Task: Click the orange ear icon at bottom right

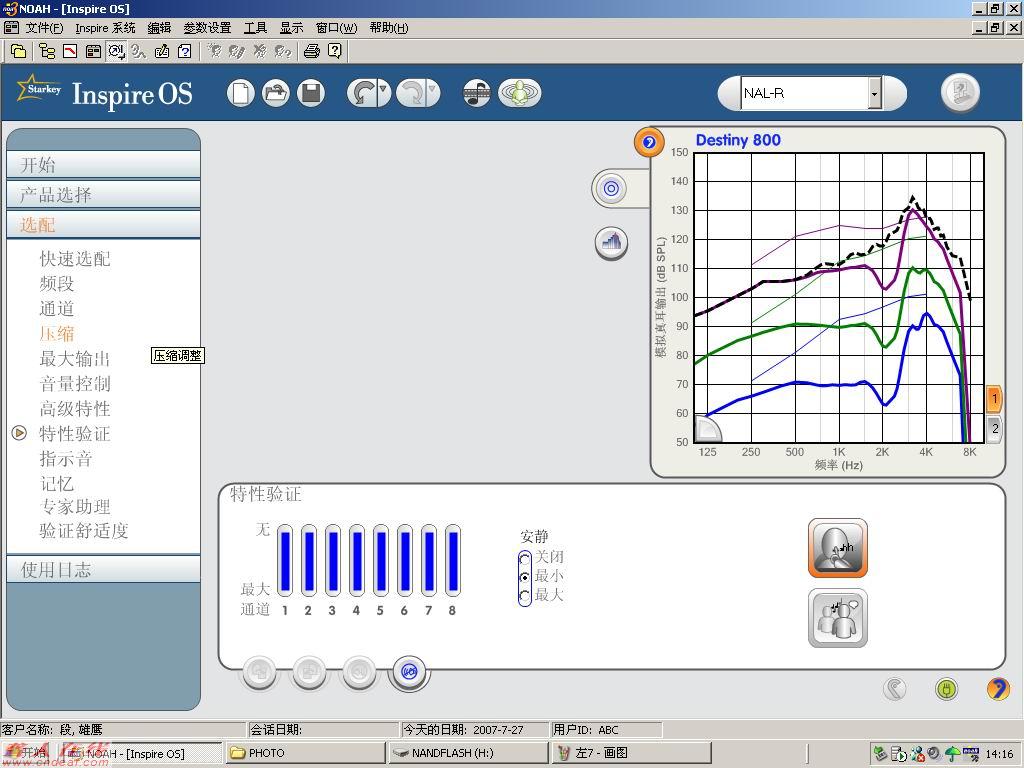Action: (x=997, y=688)
